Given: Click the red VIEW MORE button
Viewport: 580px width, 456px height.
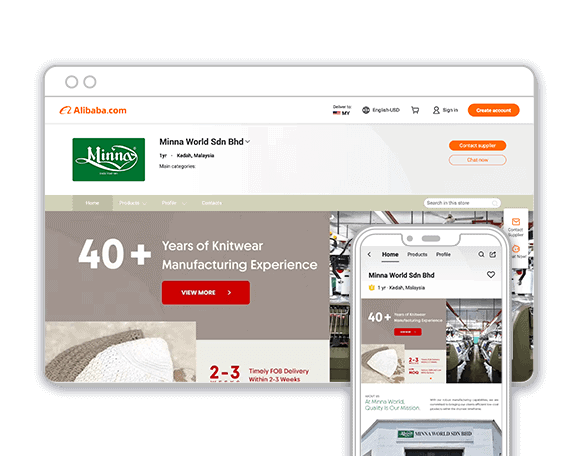Looking at the screenshot, I should pyautogui.click(x=206, y=293).
